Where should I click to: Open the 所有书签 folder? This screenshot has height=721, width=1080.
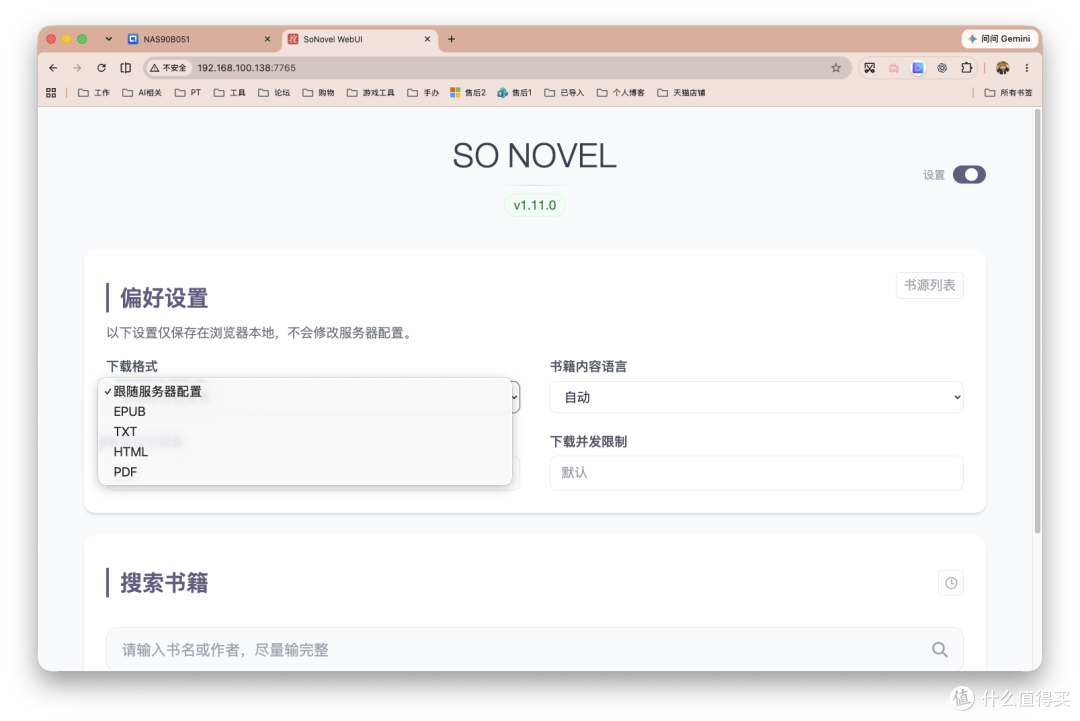(x=1008, y=92)
